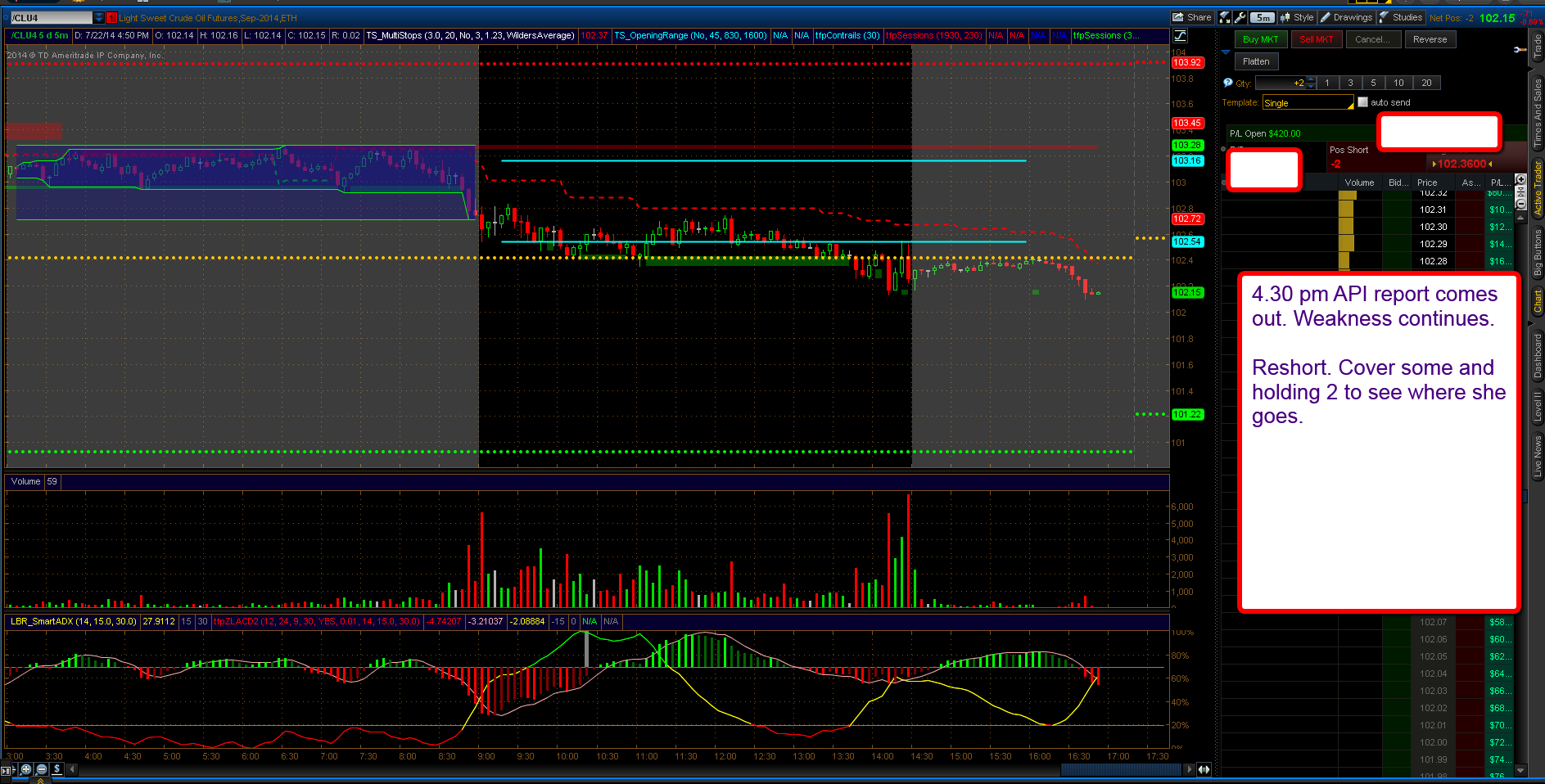Screen dimensions: 1545x784
Task: Zoom in the chart with plus magnifier
Action: coord(26,769)
